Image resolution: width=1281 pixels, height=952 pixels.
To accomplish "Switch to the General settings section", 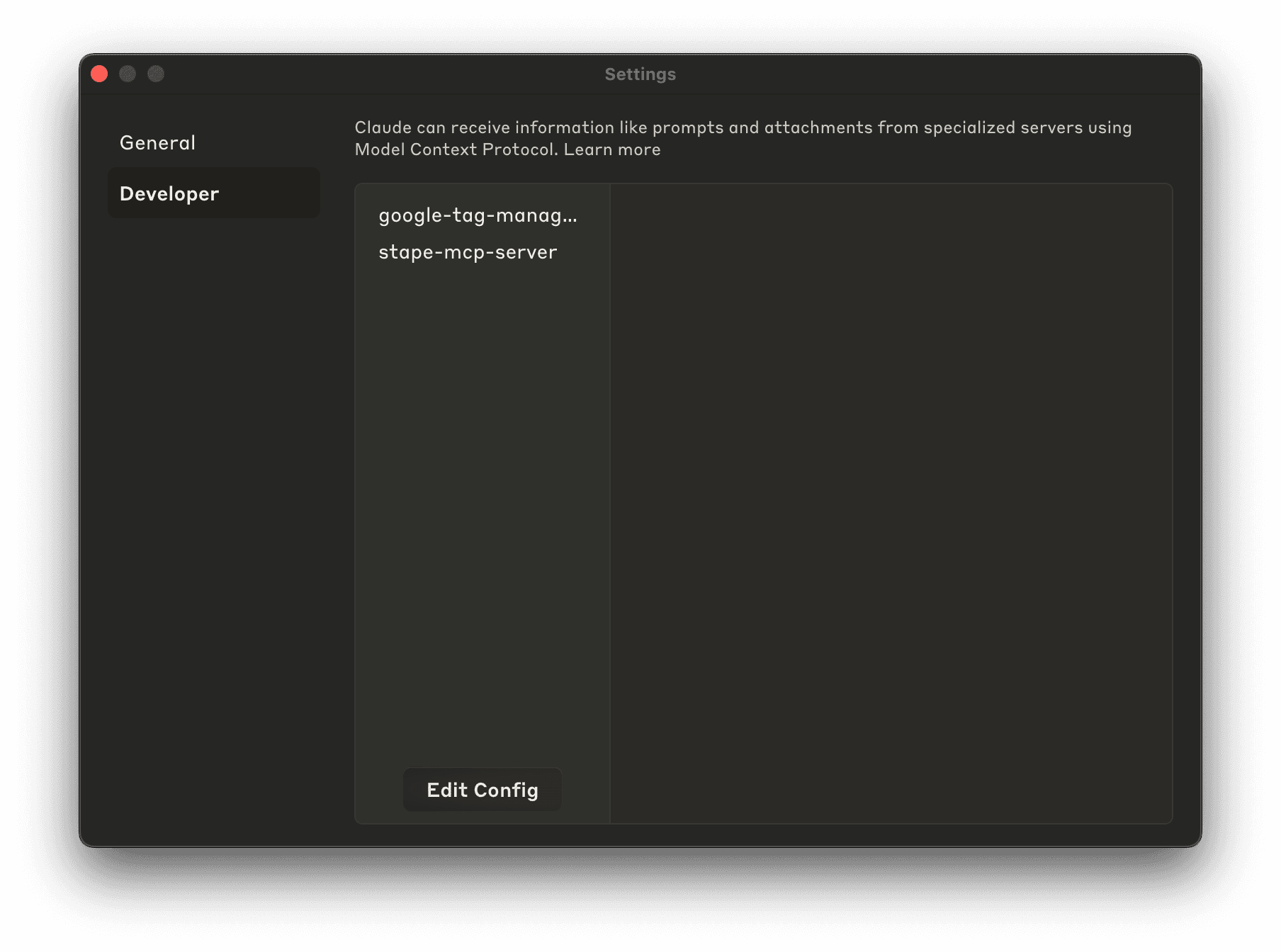I will click(157, 142).
